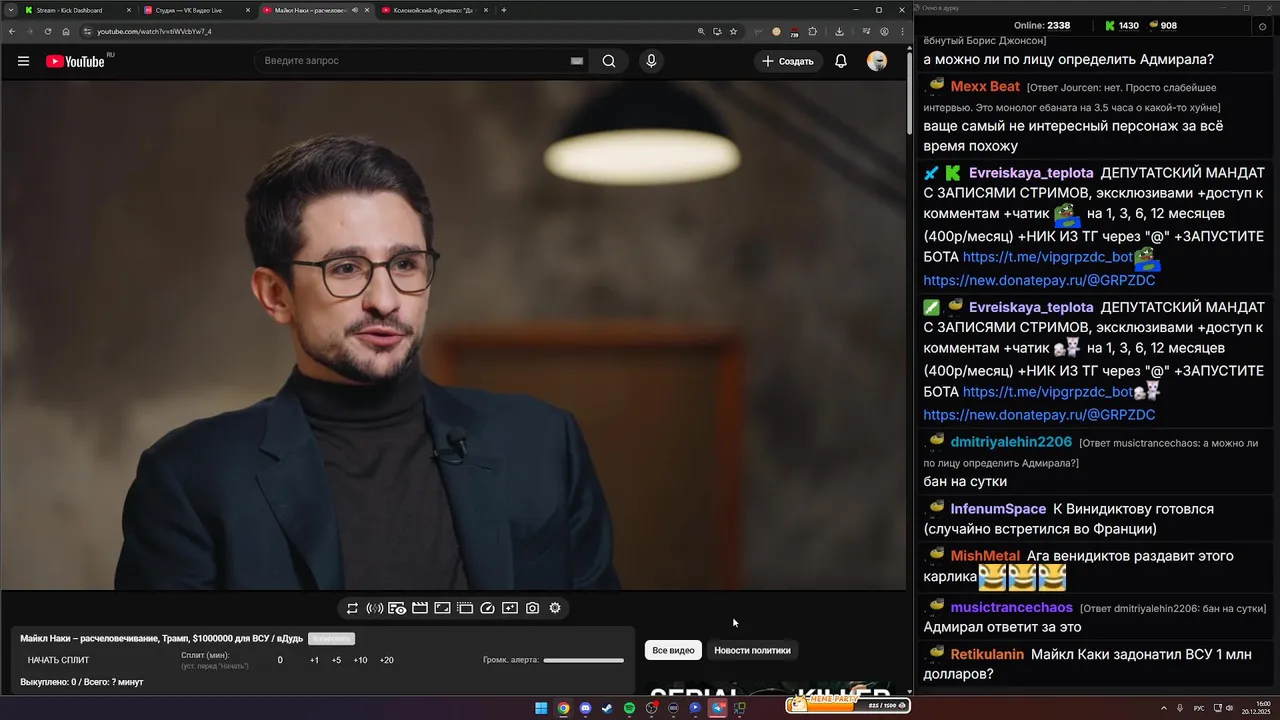Start voice search with microphone icon
This screenshot has height=720, width=1280.
[651, 61]
